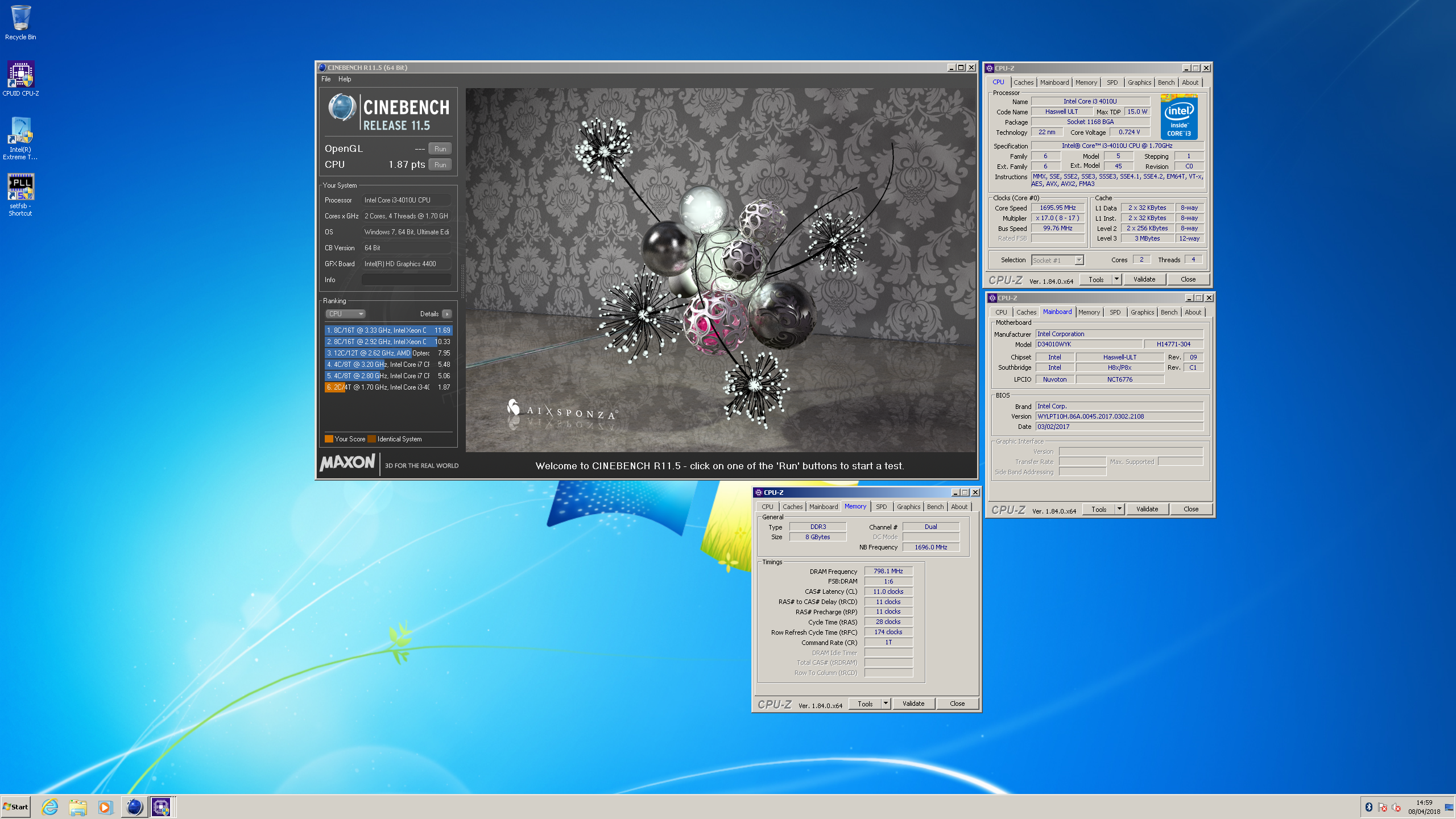Click Close button in Mainboard CPU-Z window
1456x819 pixels.
click(x=1191, y=510)
